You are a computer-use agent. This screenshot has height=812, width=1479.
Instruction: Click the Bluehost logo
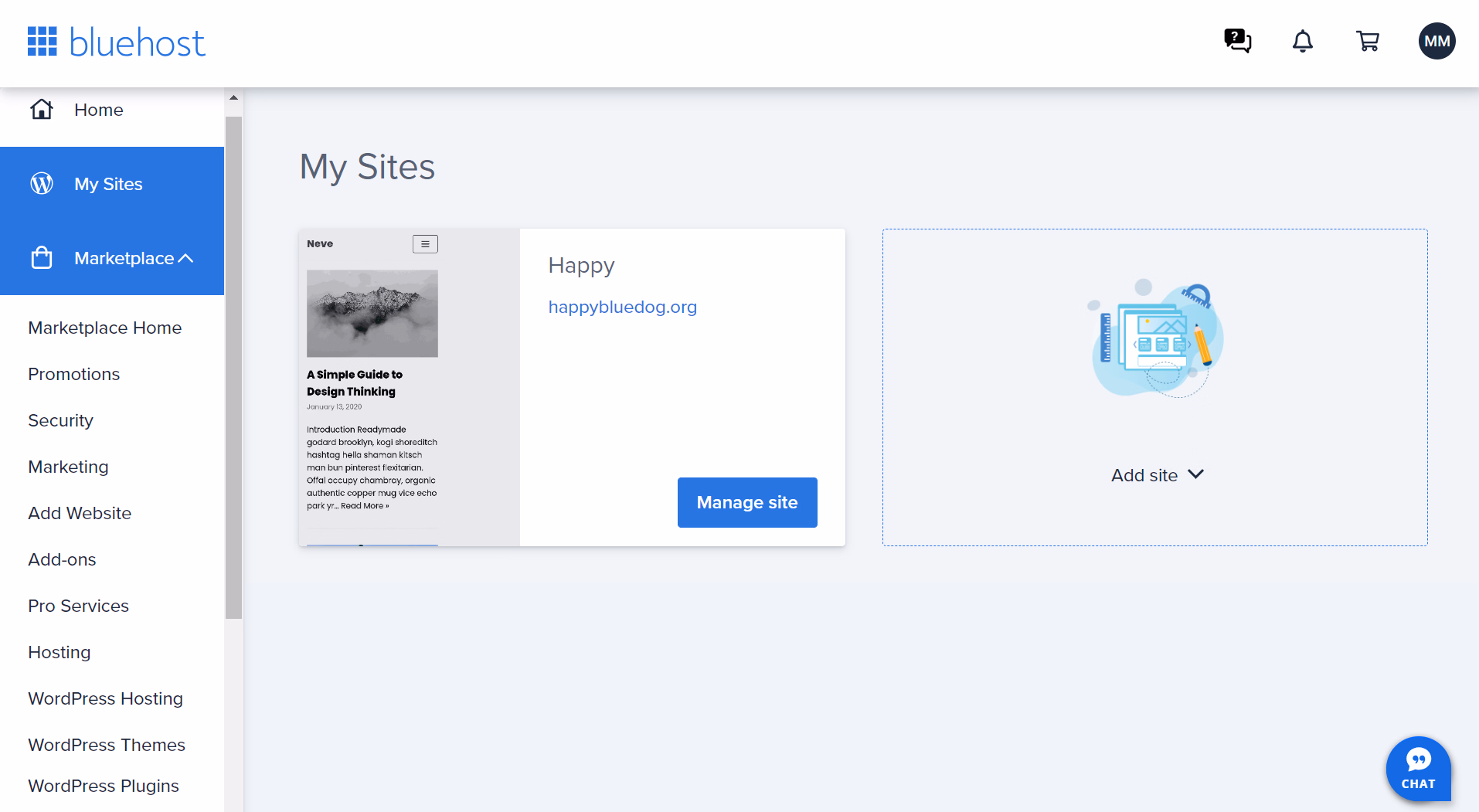[x=116, y=42]
